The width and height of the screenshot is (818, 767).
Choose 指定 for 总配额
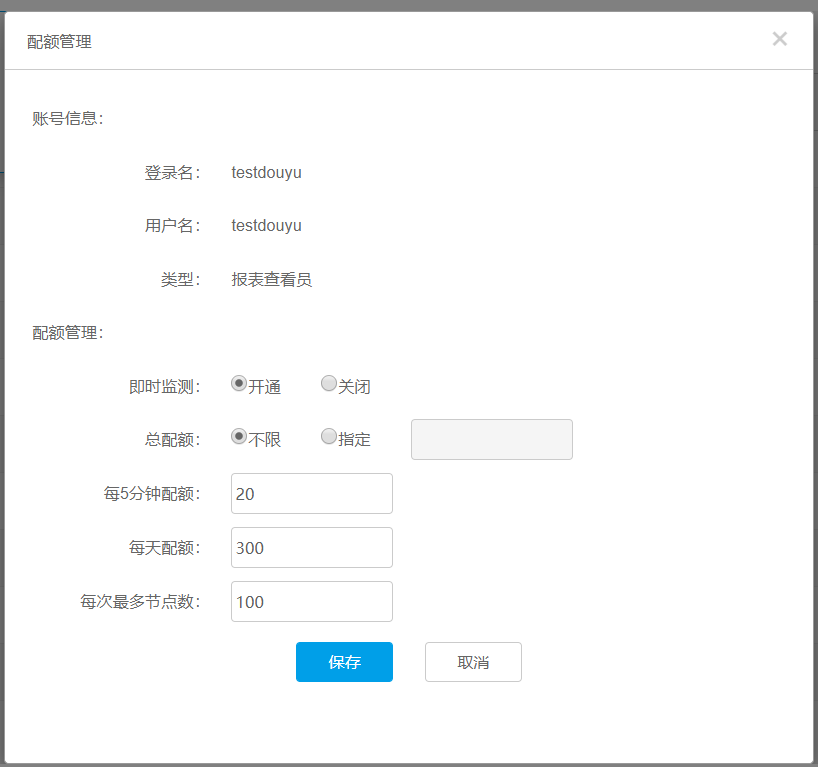click(329, 436)
